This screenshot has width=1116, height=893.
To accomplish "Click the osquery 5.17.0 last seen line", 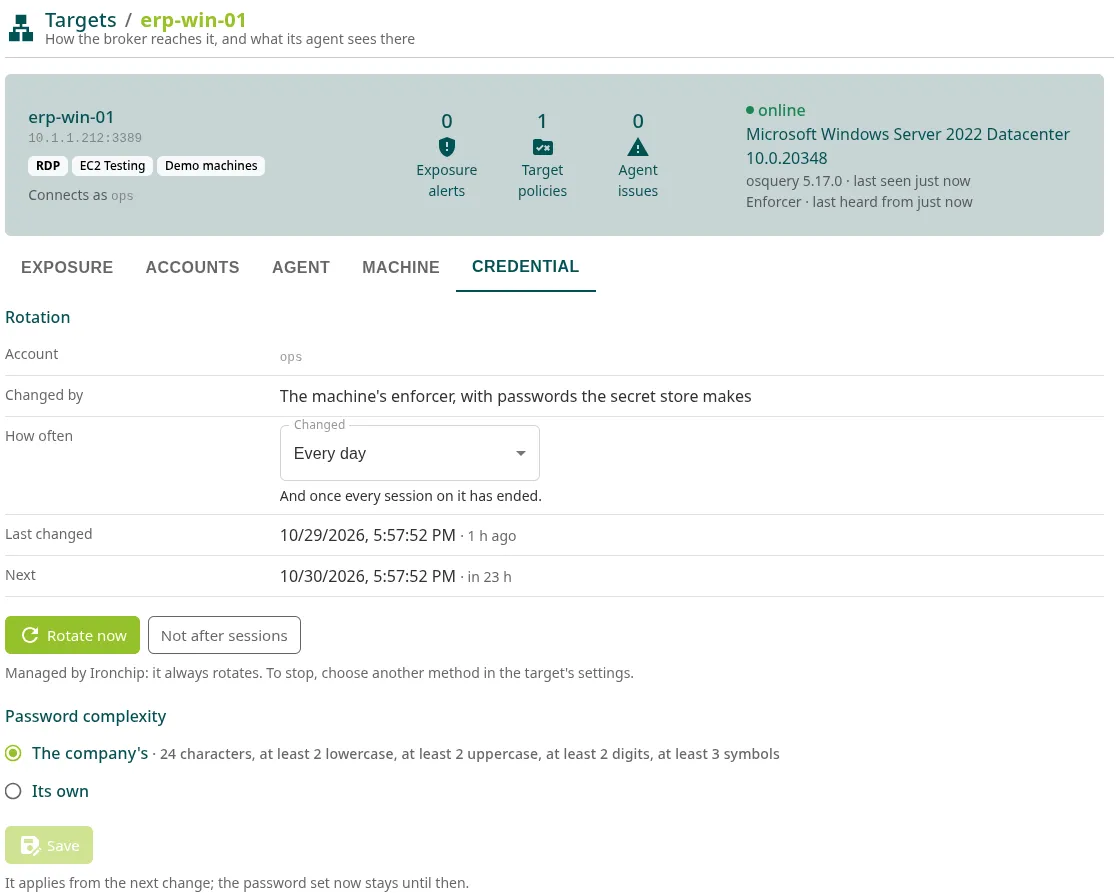I will click(x=858, y=181).
